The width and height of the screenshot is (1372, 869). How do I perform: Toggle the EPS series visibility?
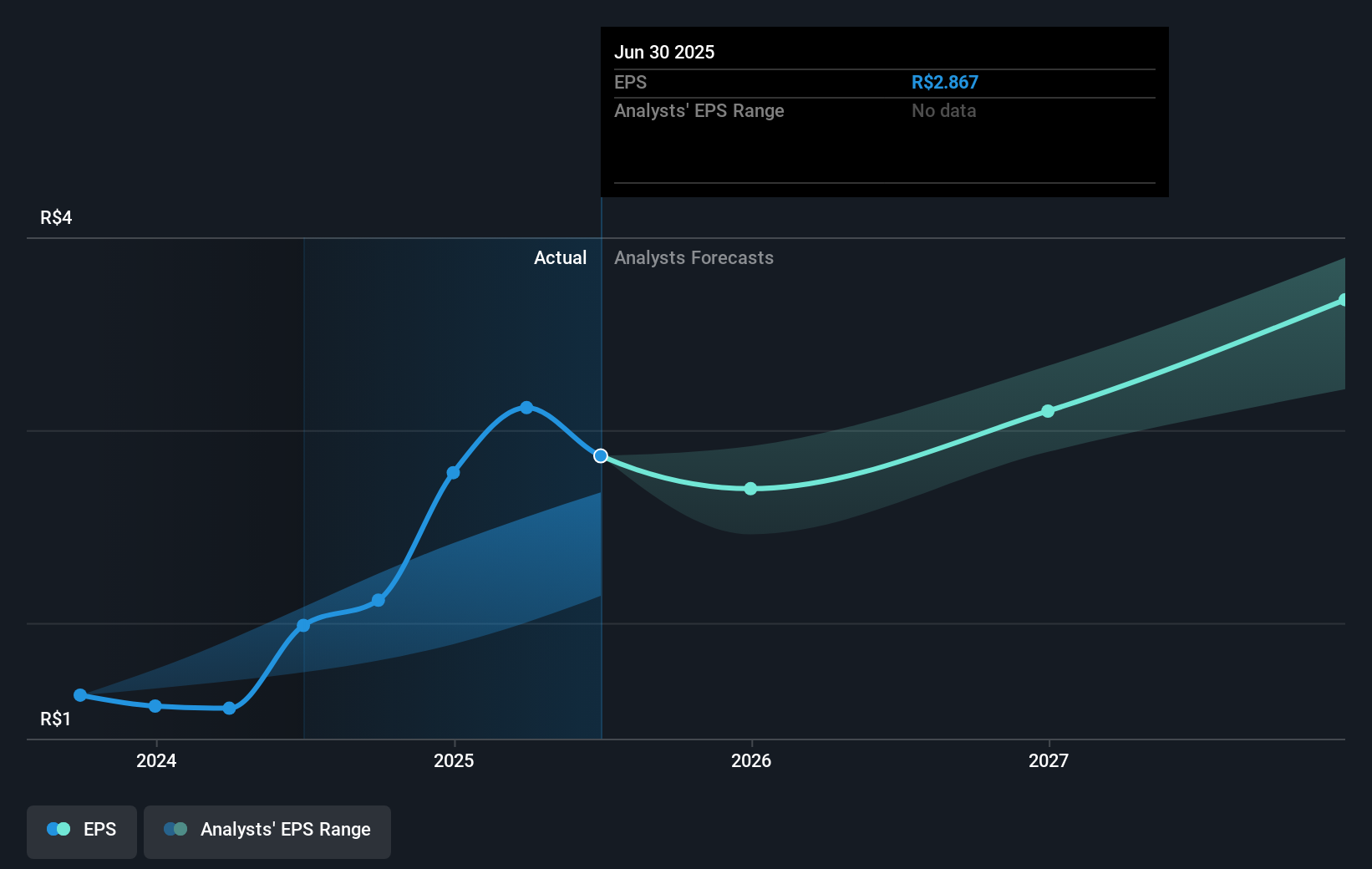click(x=81, y=831)
